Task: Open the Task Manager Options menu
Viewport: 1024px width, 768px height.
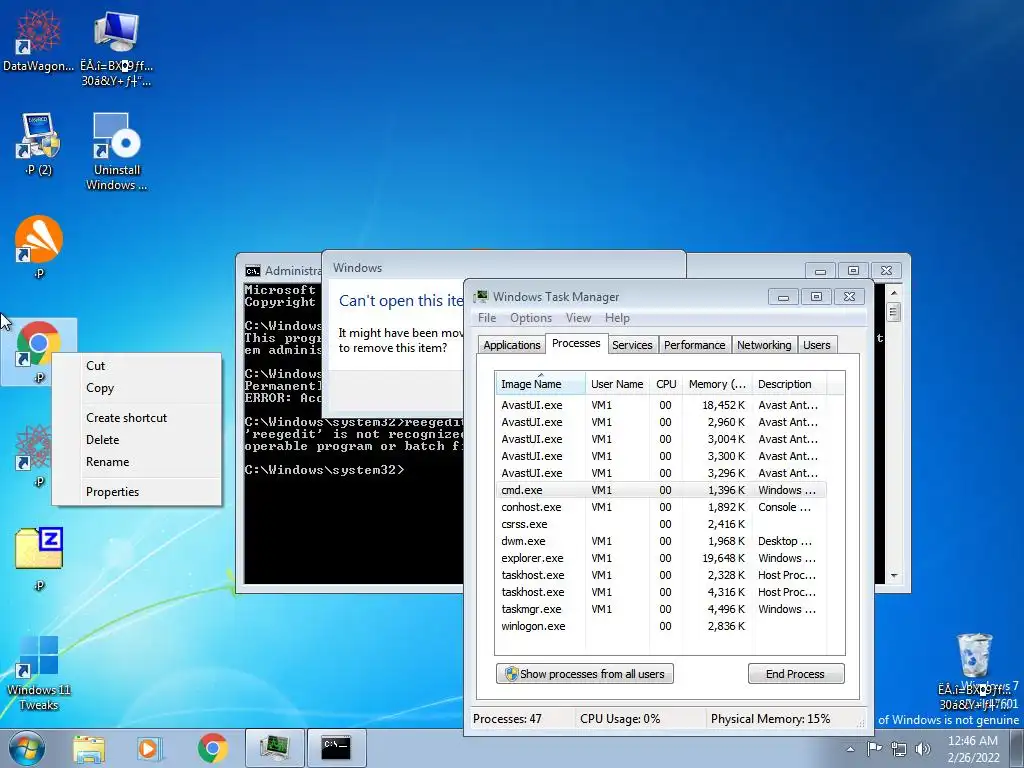Action: pos(531,318)
